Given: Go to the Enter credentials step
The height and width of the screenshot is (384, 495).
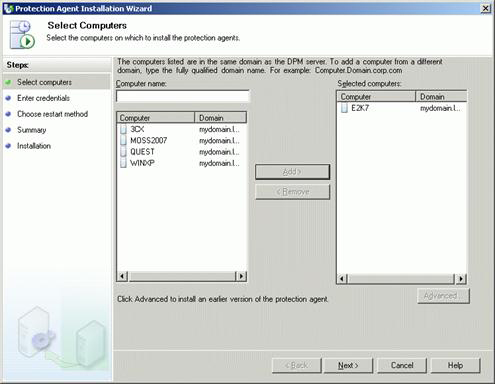Looking at the screenshot, I should point(43,98).
